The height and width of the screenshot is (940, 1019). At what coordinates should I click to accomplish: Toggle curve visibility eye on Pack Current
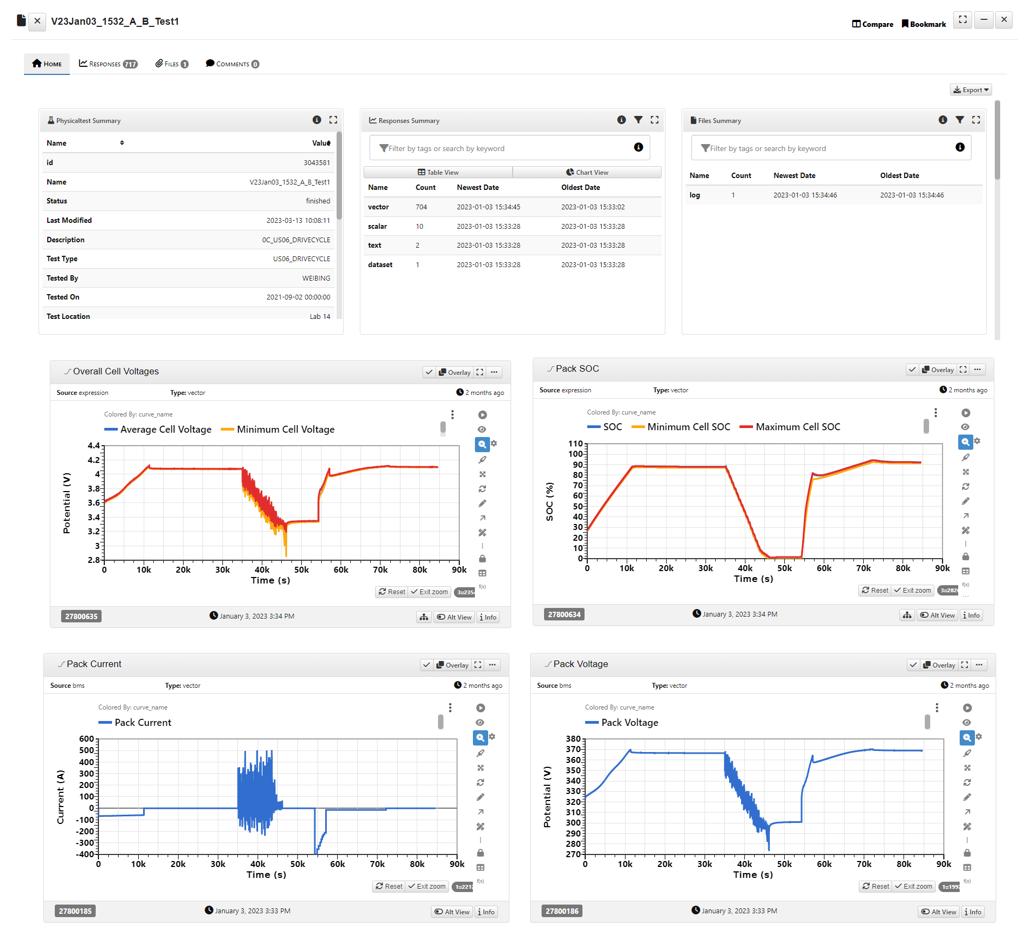[480, 722]
